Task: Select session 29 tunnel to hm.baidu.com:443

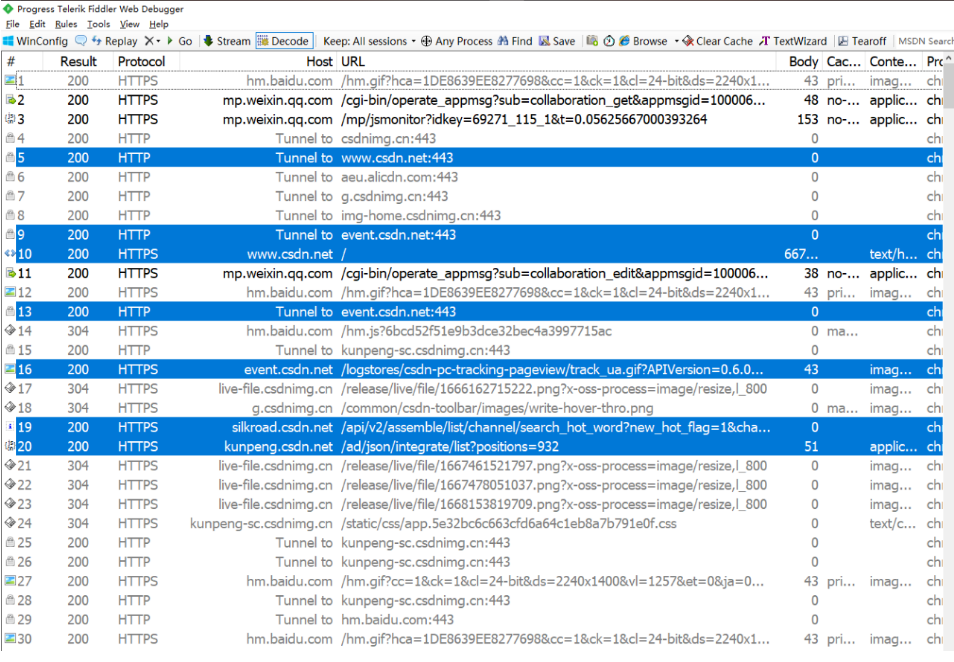Action: pos(472,619)
